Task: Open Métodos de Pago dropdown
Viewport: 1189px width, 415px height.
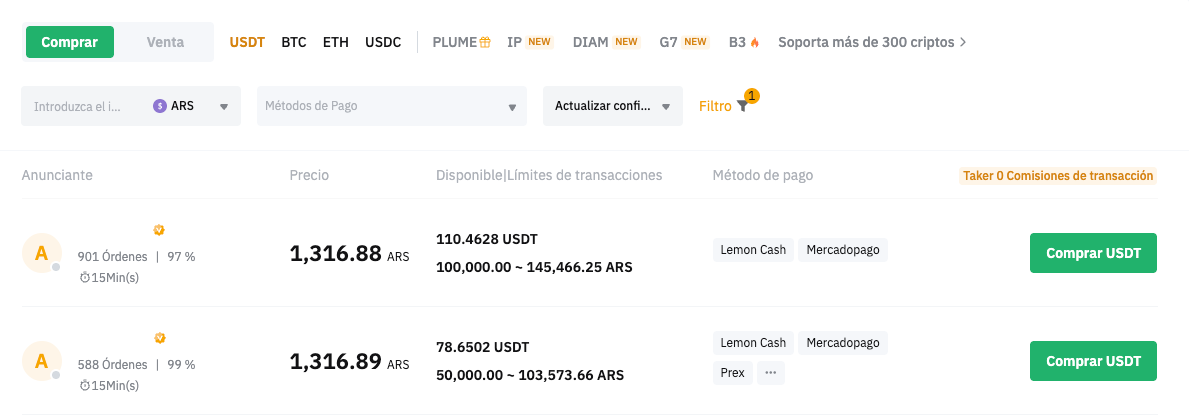Action: (391, 106)
